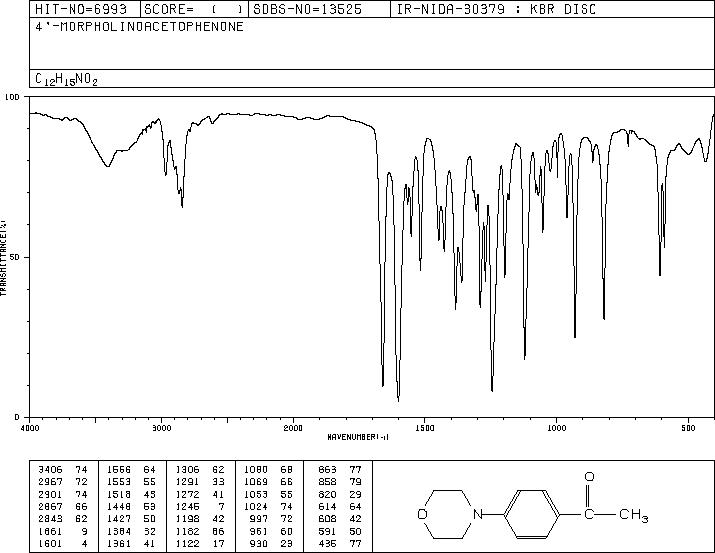Click the 2967 peak entry in the table
The width and height of the screenshot is (715, 553).
[62, 481]
